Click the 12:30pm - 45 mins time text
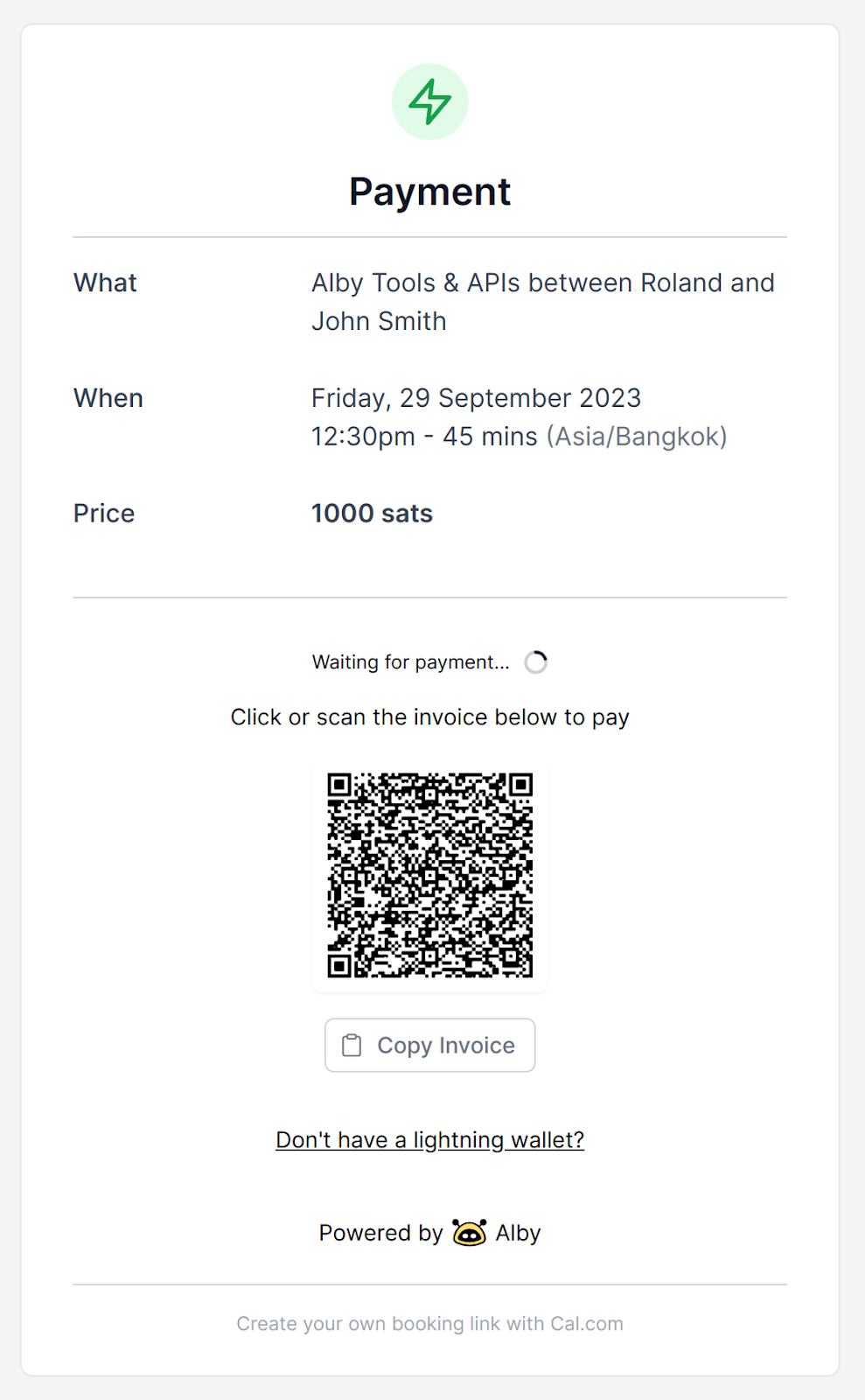865x1400 pixels. [424, 437]
